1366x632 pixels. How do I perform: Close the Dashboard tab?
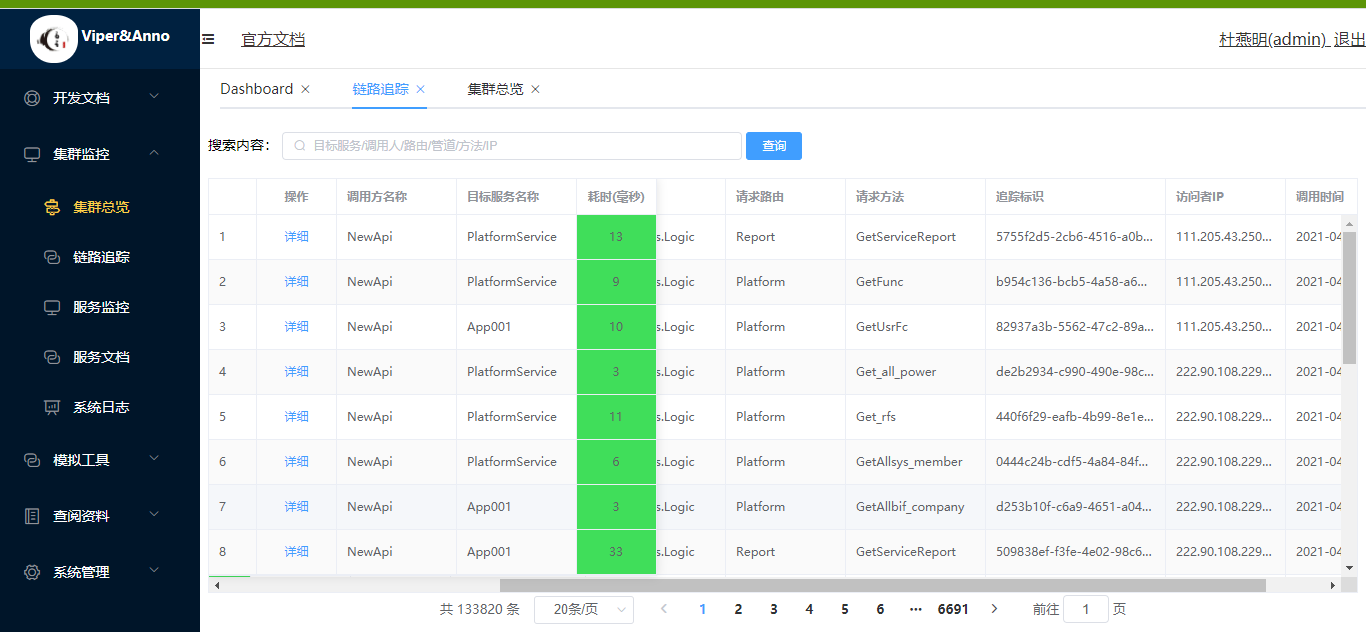[x=305, y=89]
